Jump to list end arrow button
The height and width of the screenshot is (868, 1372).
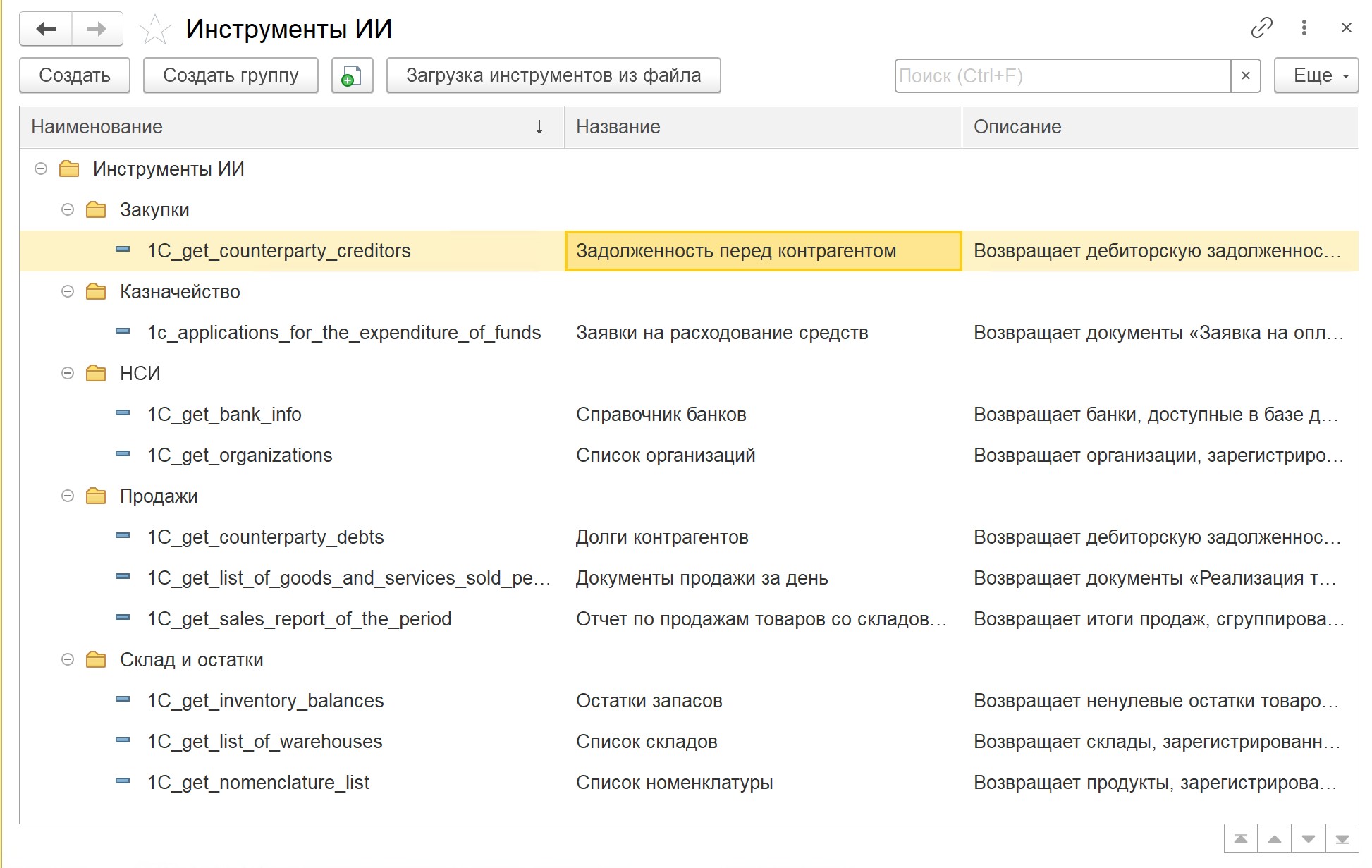pos(1342,839)
